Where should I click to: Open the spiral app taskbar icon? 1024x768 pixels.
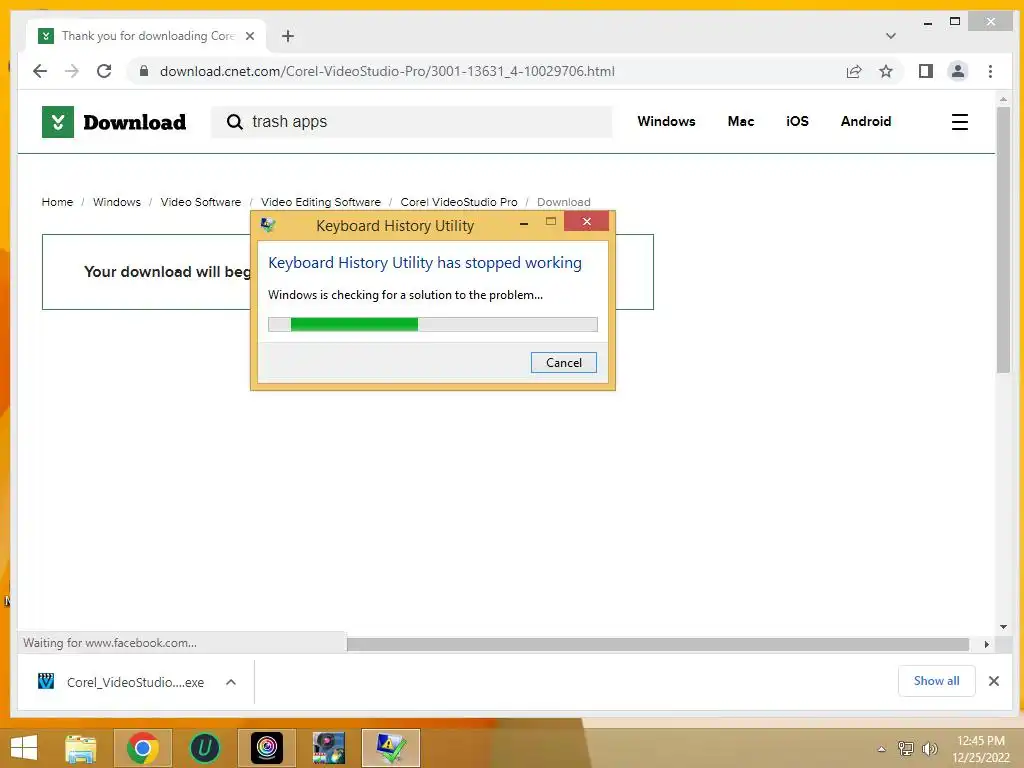point(266,748)
